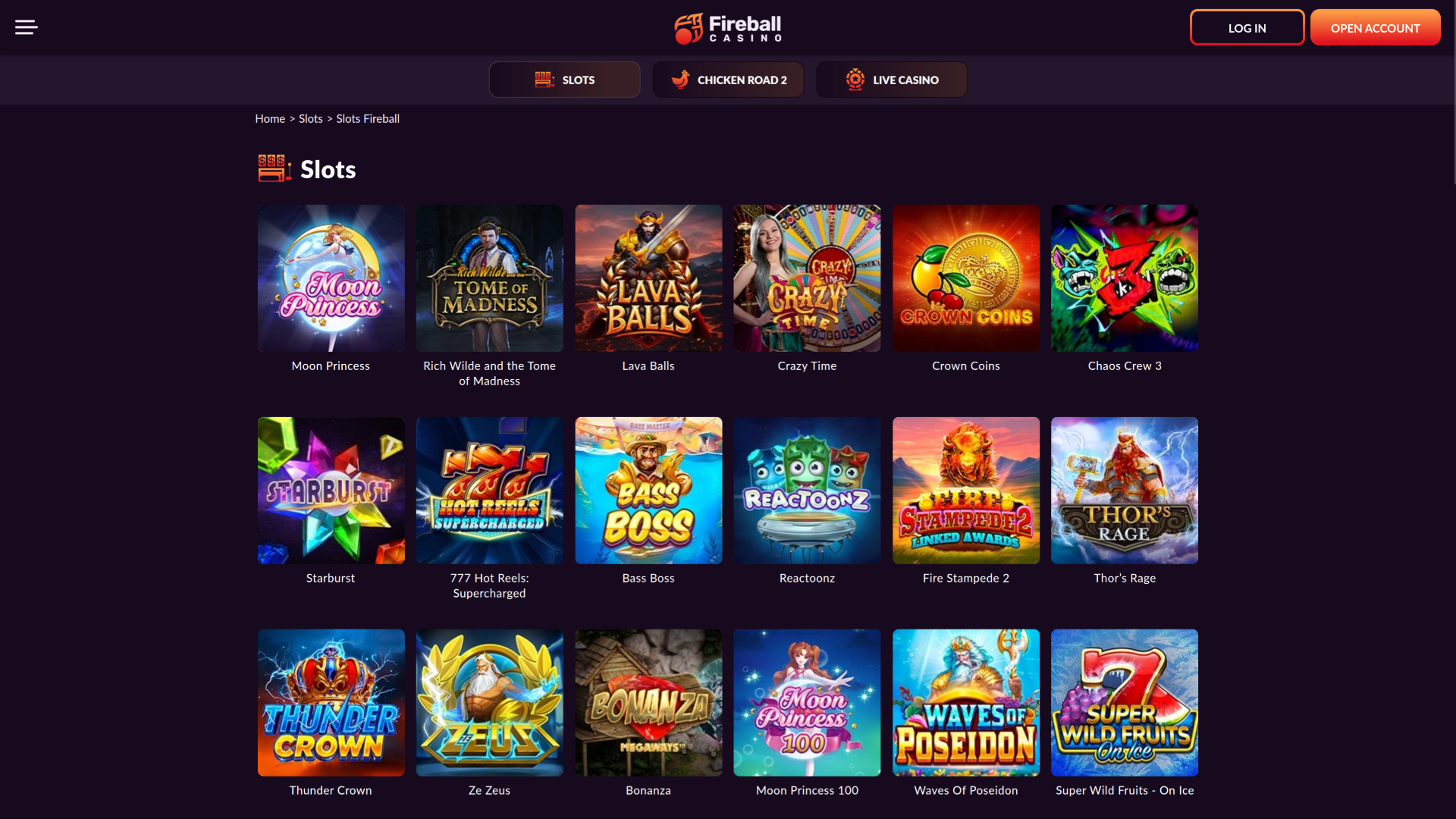Click the Fireball Casino logo
The width and height of the screenshot is (1456, 819).
coord(728,28)
